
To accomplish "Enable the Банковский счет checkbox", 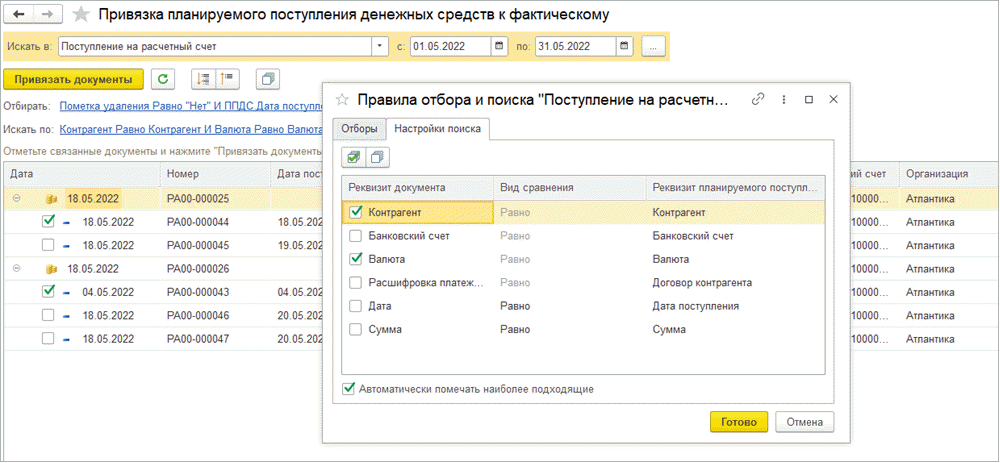I will click(355, 236).
